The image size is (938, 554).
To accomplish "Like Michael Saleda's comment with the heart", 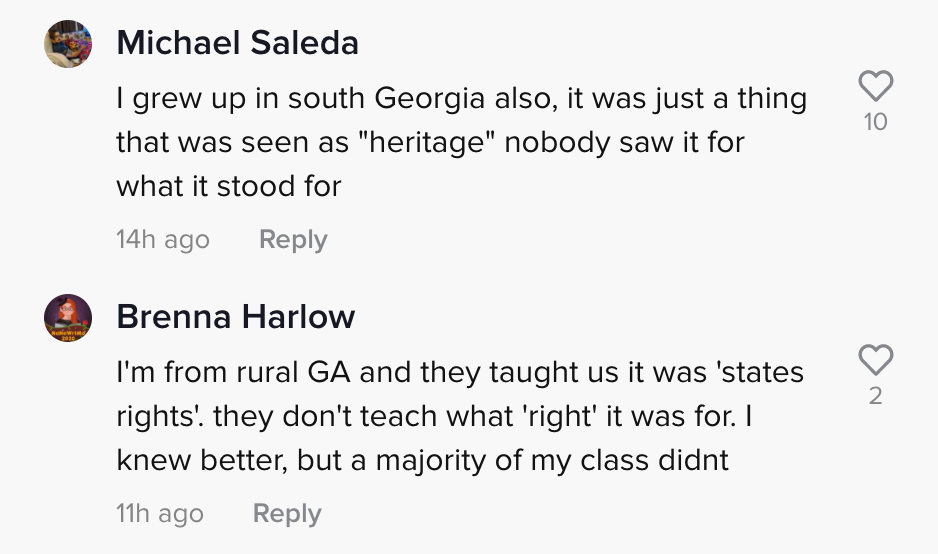I will pyautogui.click(x=876, y=86).
